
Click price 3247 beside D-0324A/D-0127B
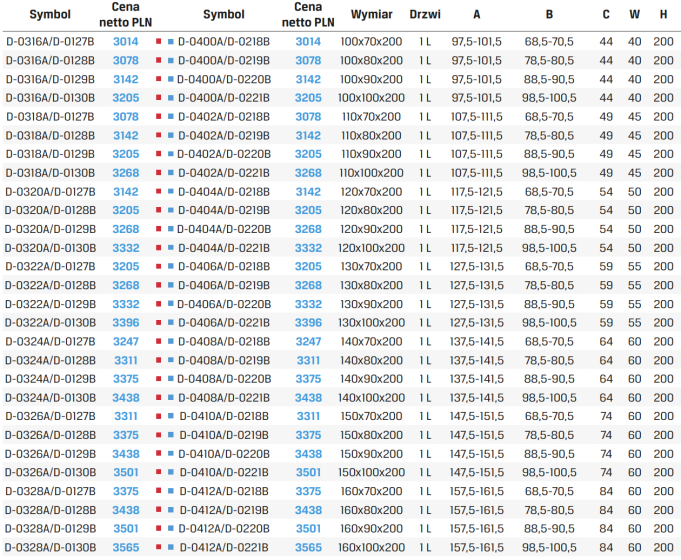tap(126, 341)
